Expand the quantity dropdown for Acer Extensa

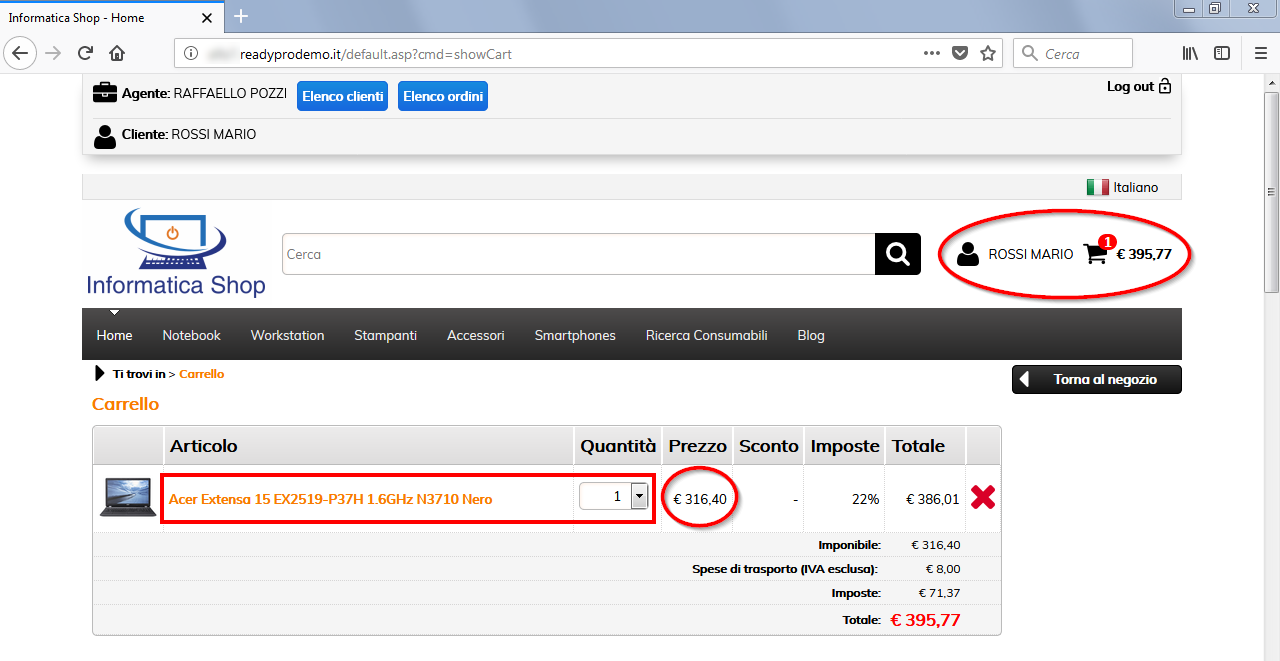click(x=639, y=496)
